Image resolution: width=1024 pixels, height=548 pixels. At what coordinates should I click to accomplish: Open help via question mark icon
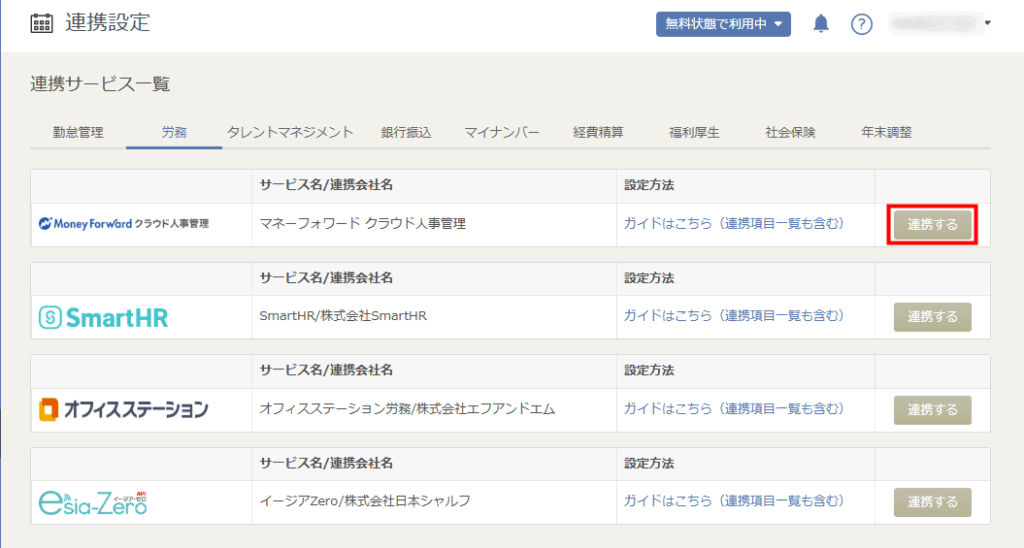[861, 24]
